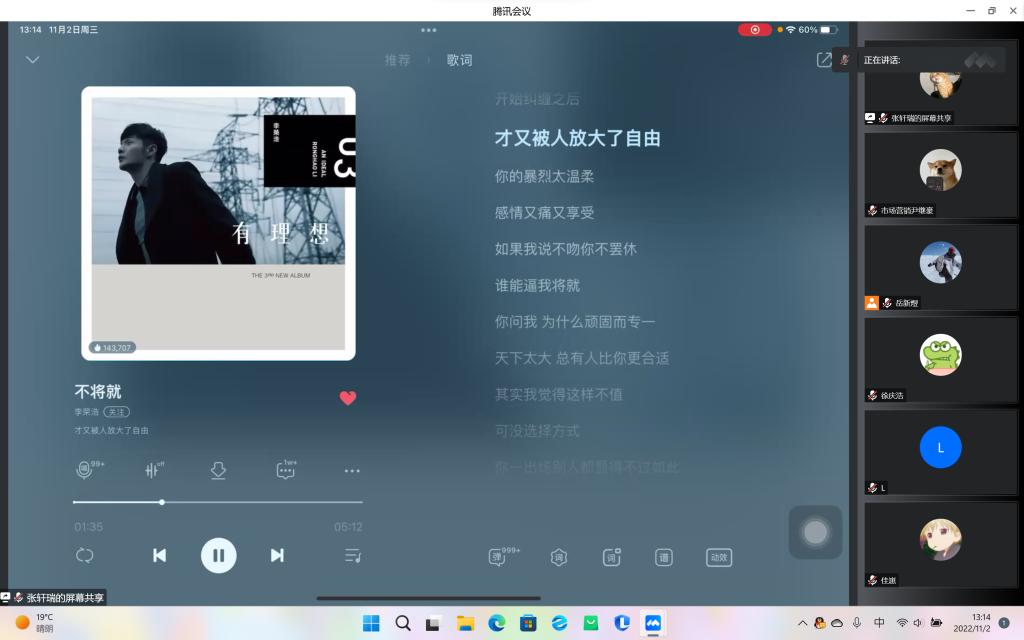Jump to lyric line 谁能逼我将就
This screenshot has width=1024, height=640.
537,286
